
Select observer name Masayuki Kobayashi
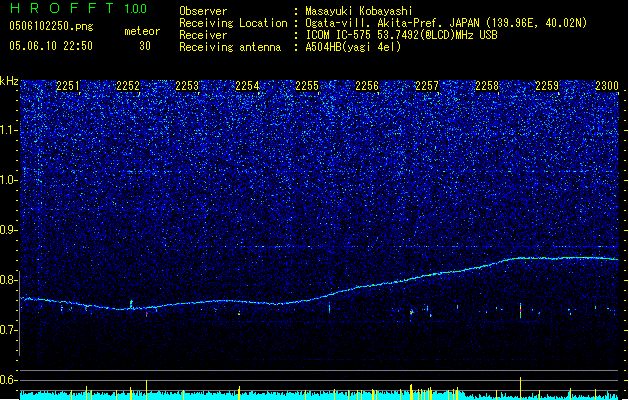click(359, 11)
